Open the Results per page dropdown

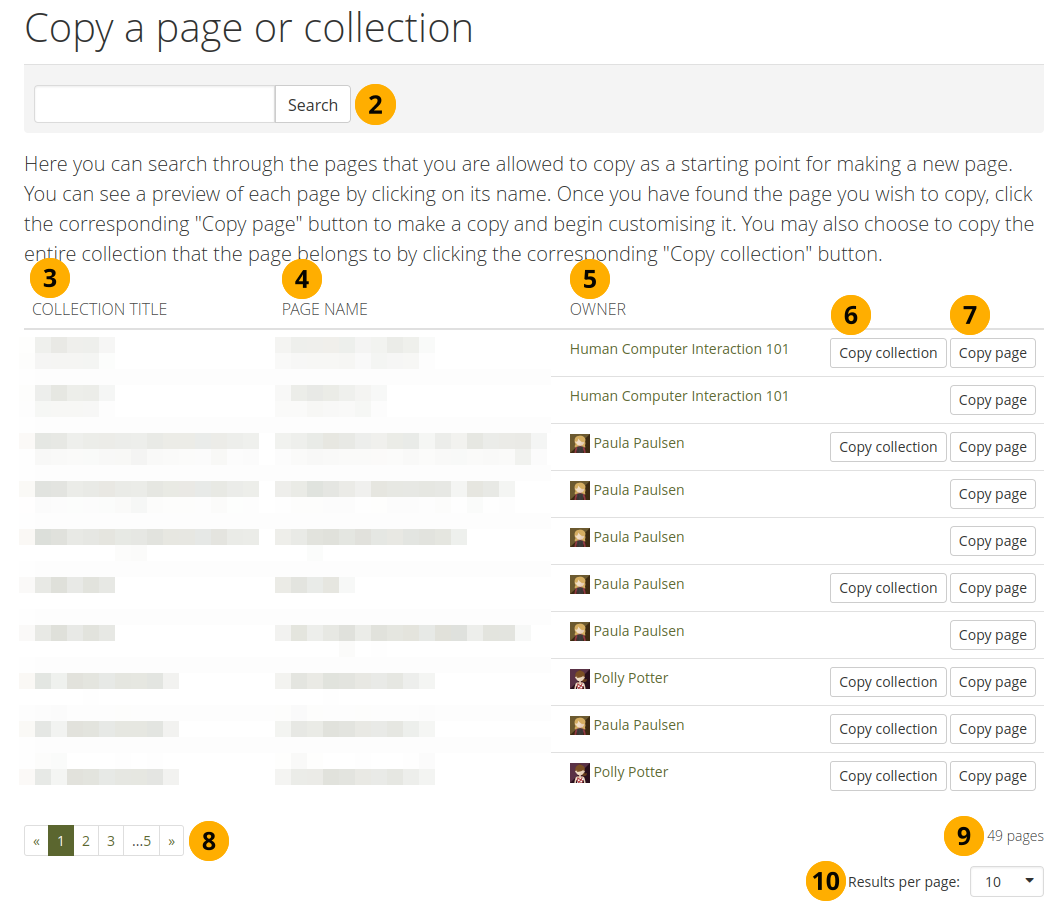1006,882
